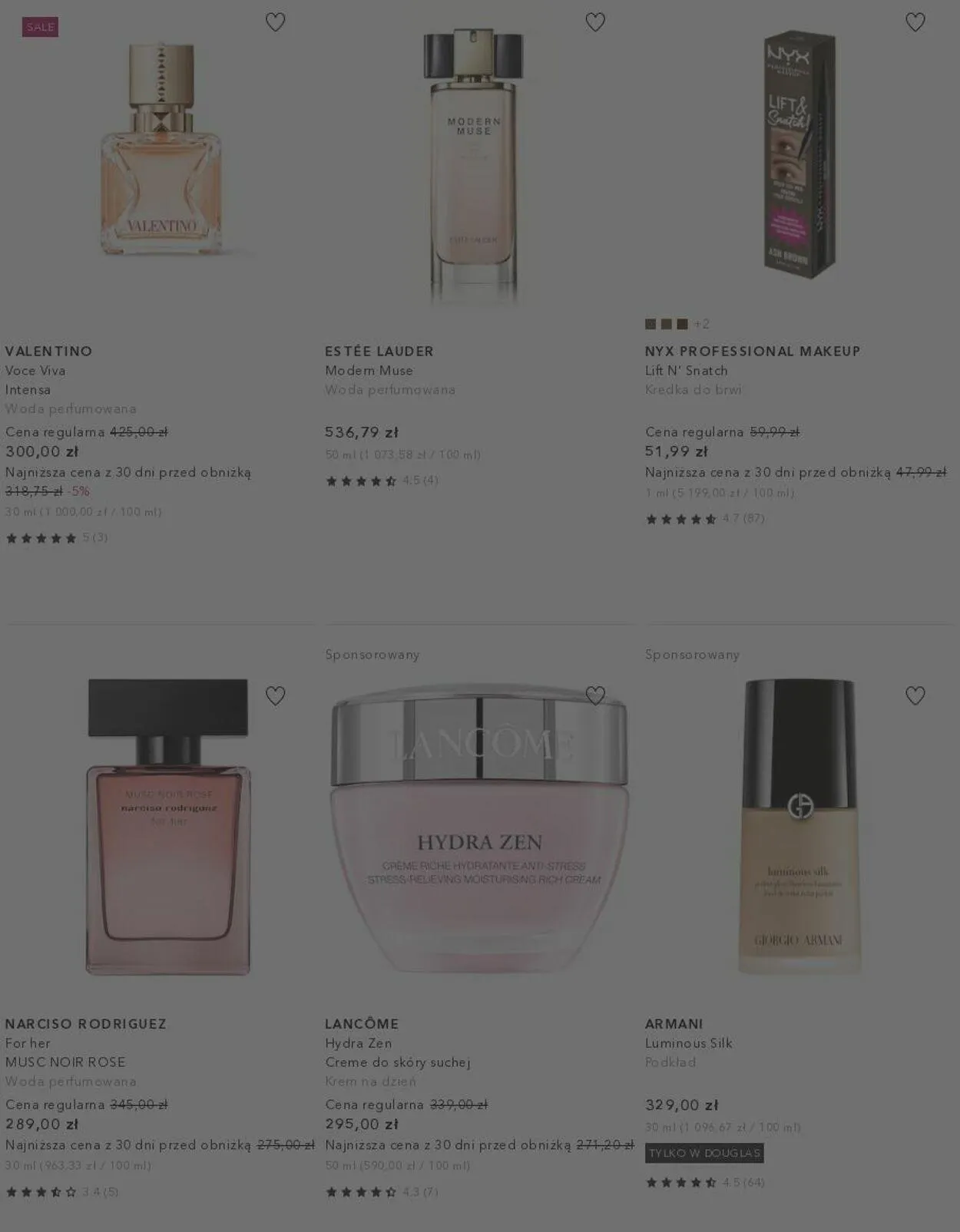View Lancôme Hydra Zen star reviews
The height and width of the screenshot is (1232, 960).
click(x=382, y=1192)
